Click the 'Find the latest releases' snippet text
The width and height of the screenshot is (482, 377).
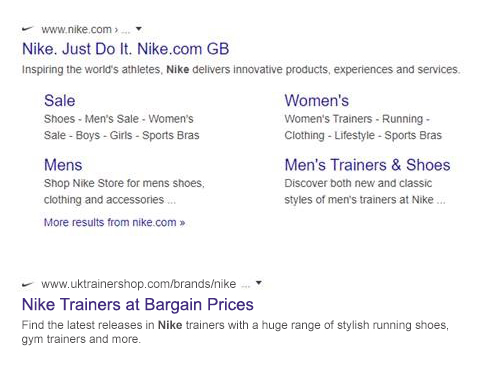click(235, 332)
